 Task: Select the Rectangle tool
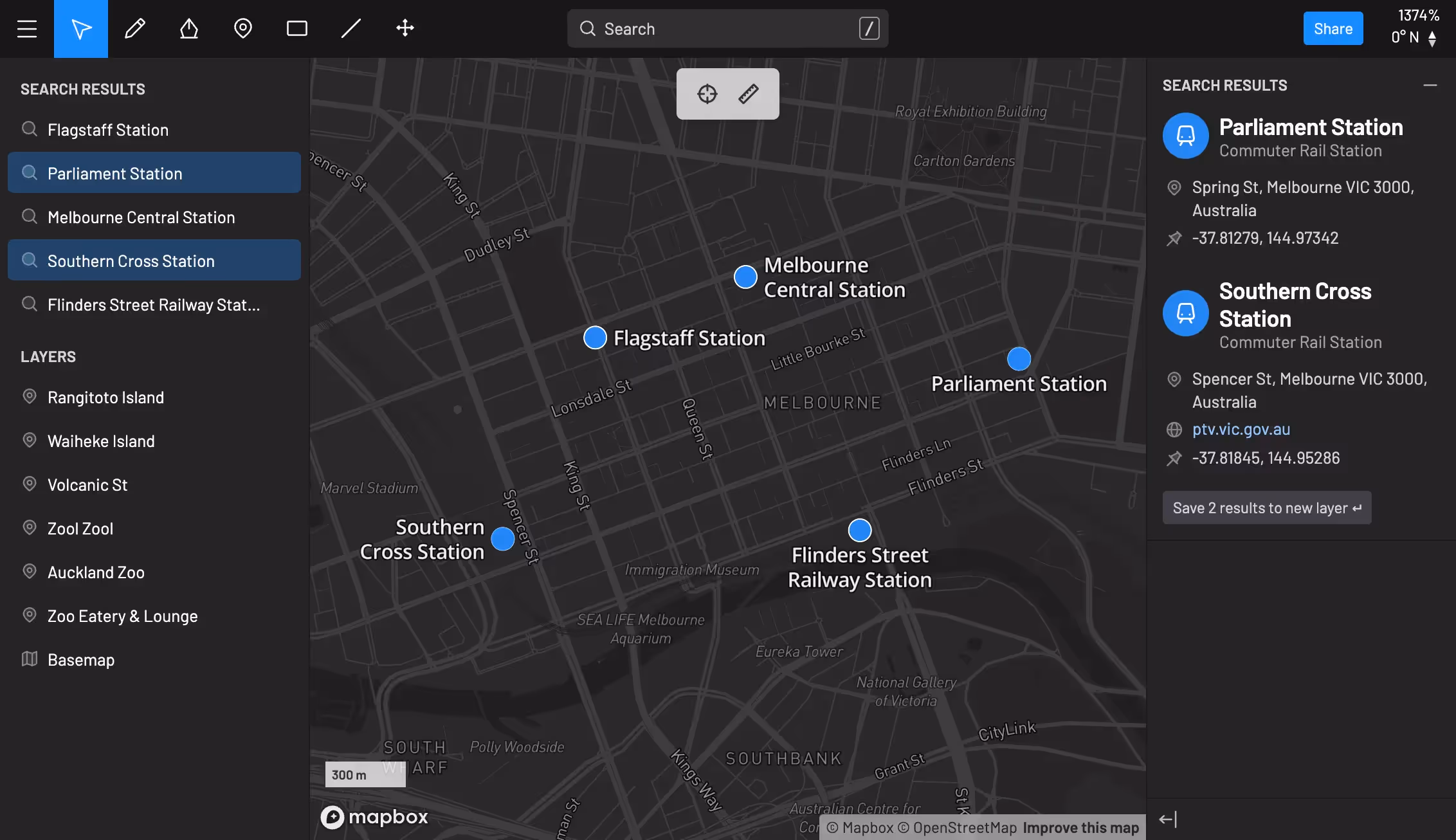pyautogui.click(x=296, y=28)
